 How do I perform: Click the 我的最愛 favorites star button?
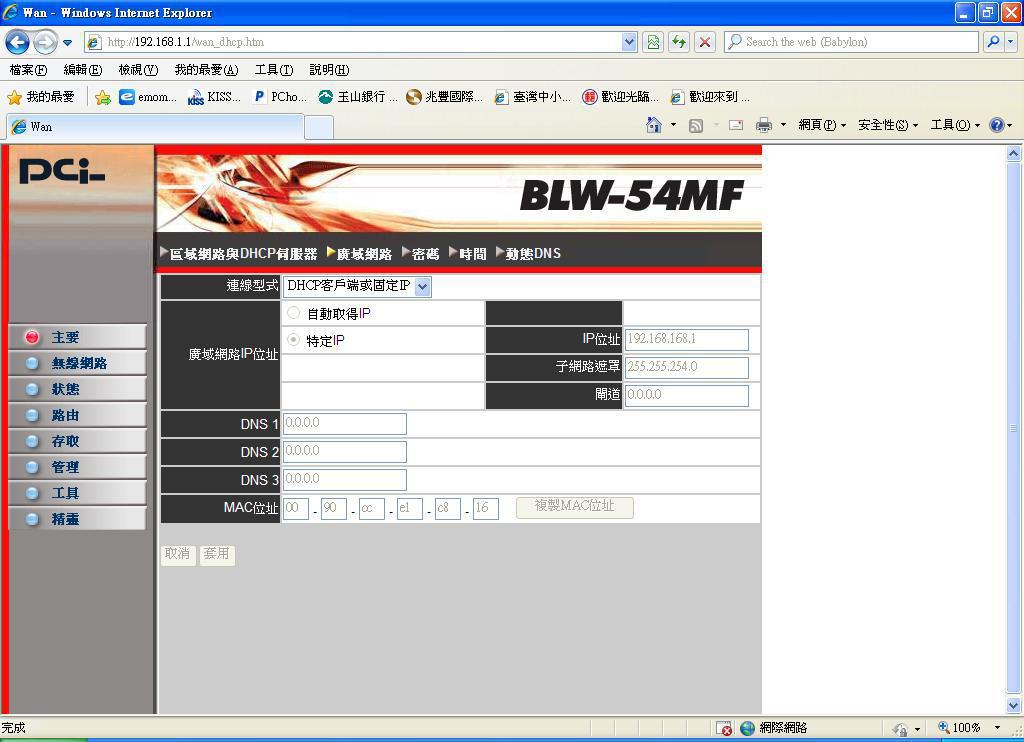click(40, 97)
